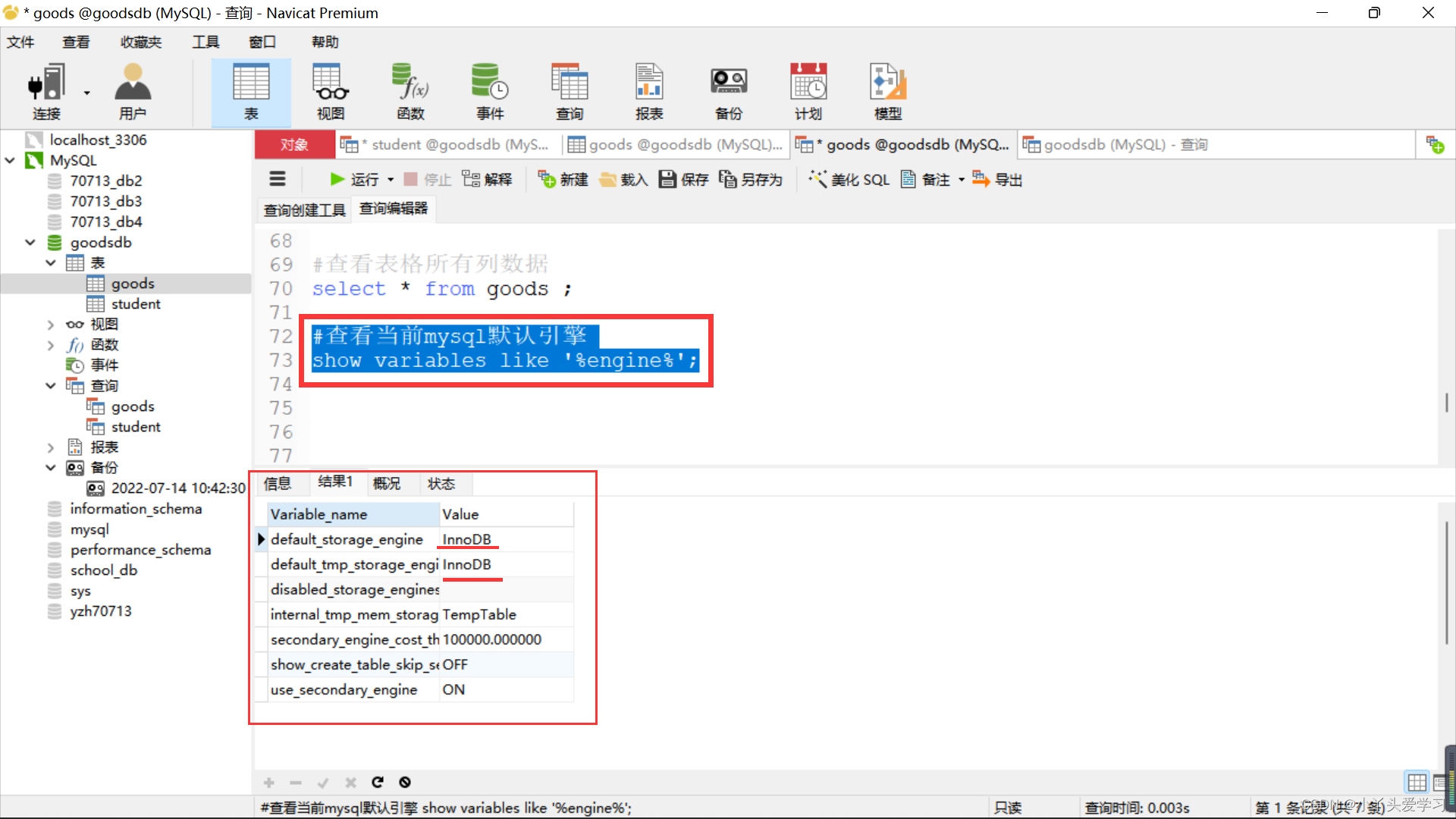Click the 导出 (Export) button
This screenshot has width=1456, height=819.
[997, 179]
